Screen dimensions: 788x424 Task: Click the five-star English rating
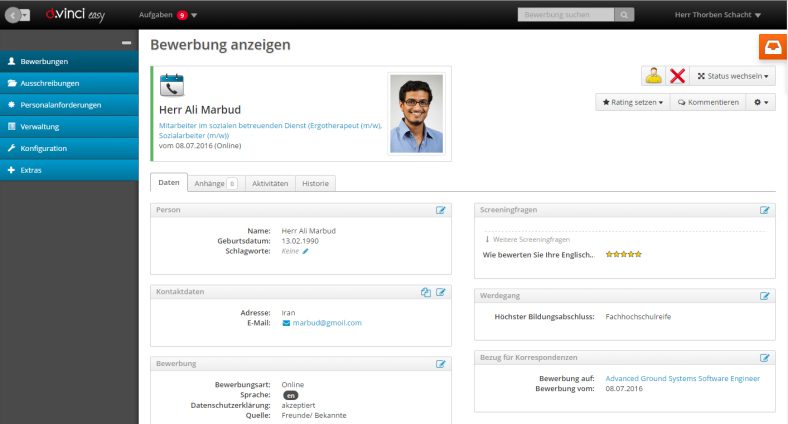coord(624,254)
